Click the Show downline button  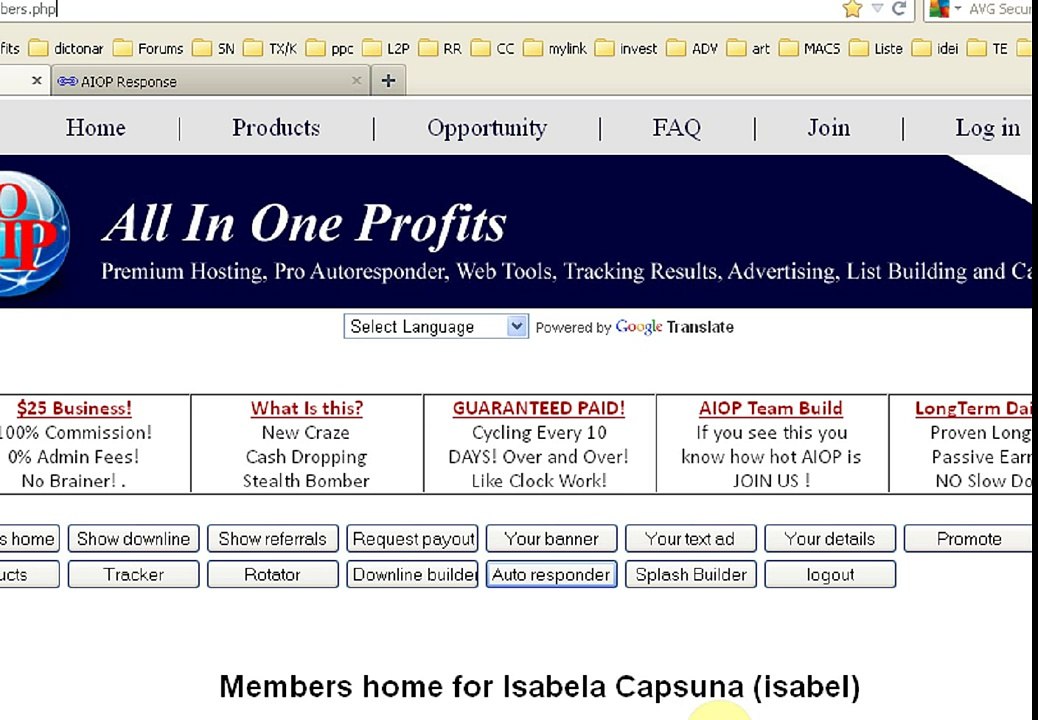tap(133, 539)
